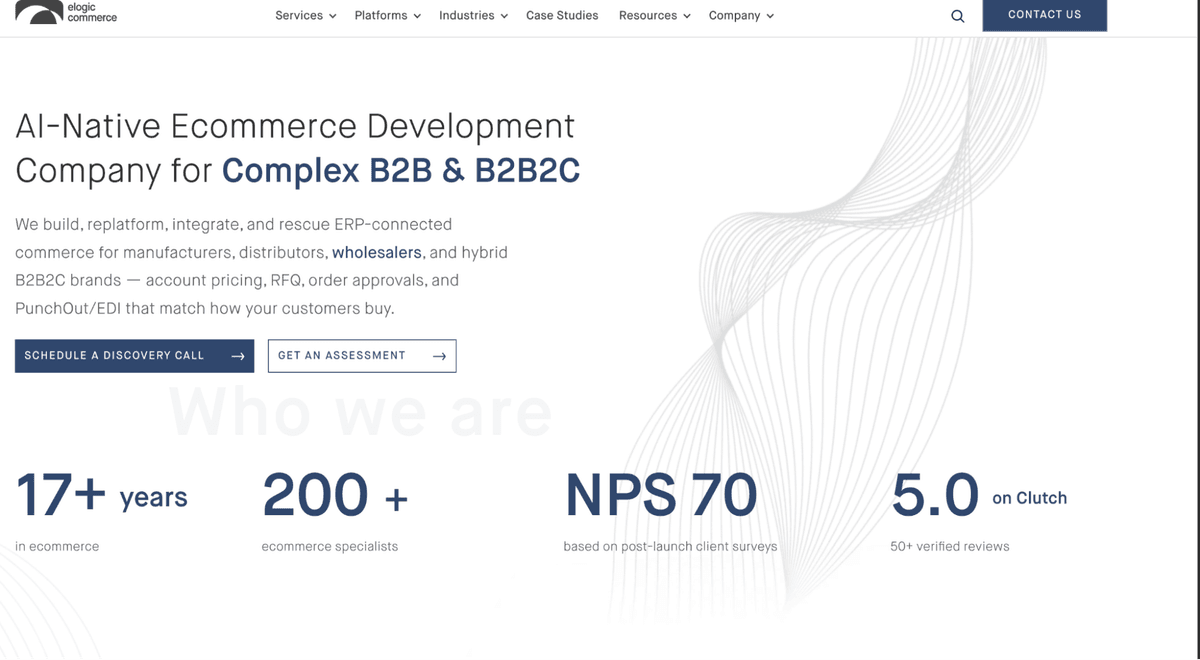Screen dimensions: 1200x660
Task: Click the '5.0 on Clutch' rating
Action: (x=979, y=496)
